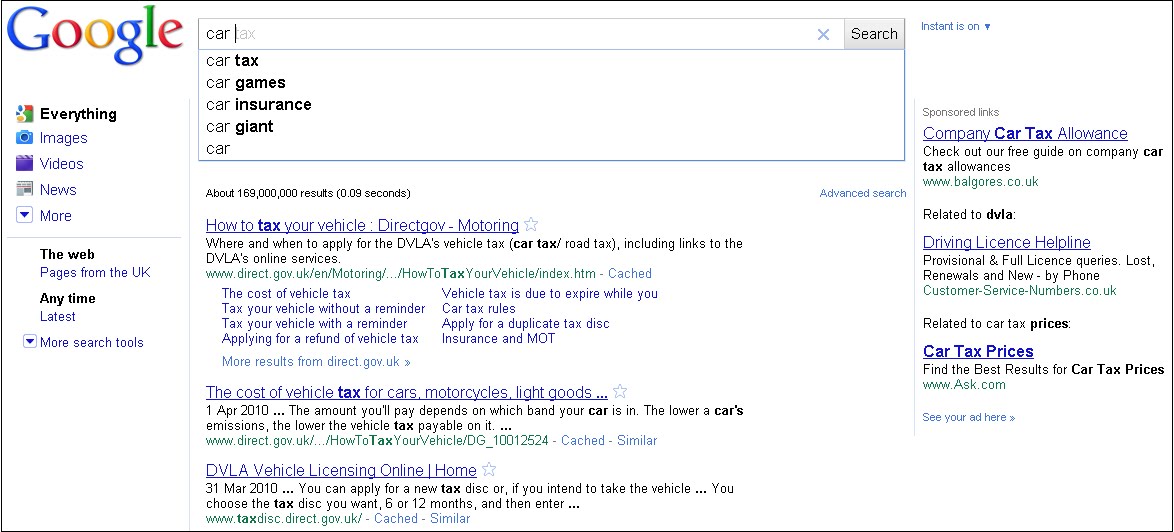
Task: Star The cost of vehicle tax result
Action: [x=620, y=391]
